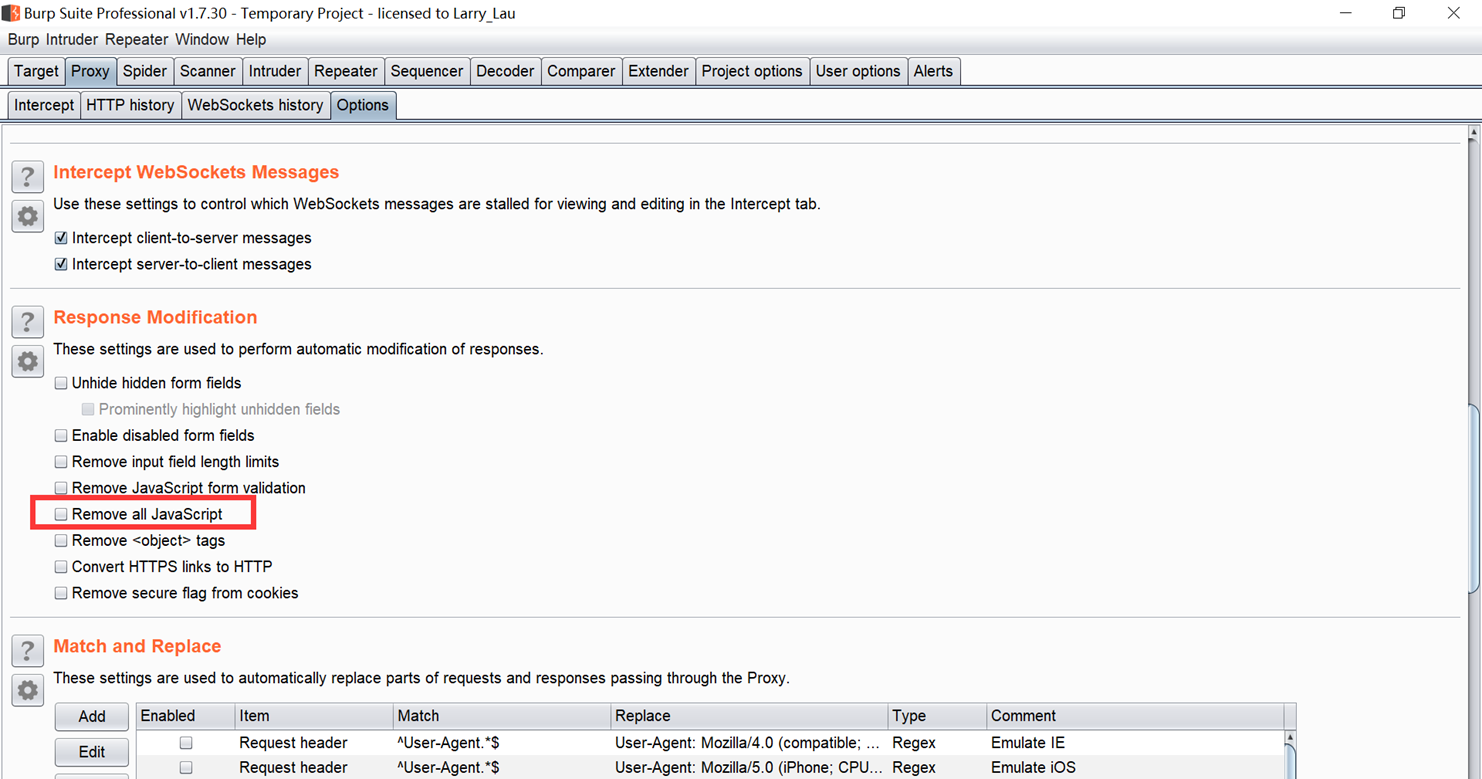
Task: Sort table by the Type column
Action: pos(937,716)
